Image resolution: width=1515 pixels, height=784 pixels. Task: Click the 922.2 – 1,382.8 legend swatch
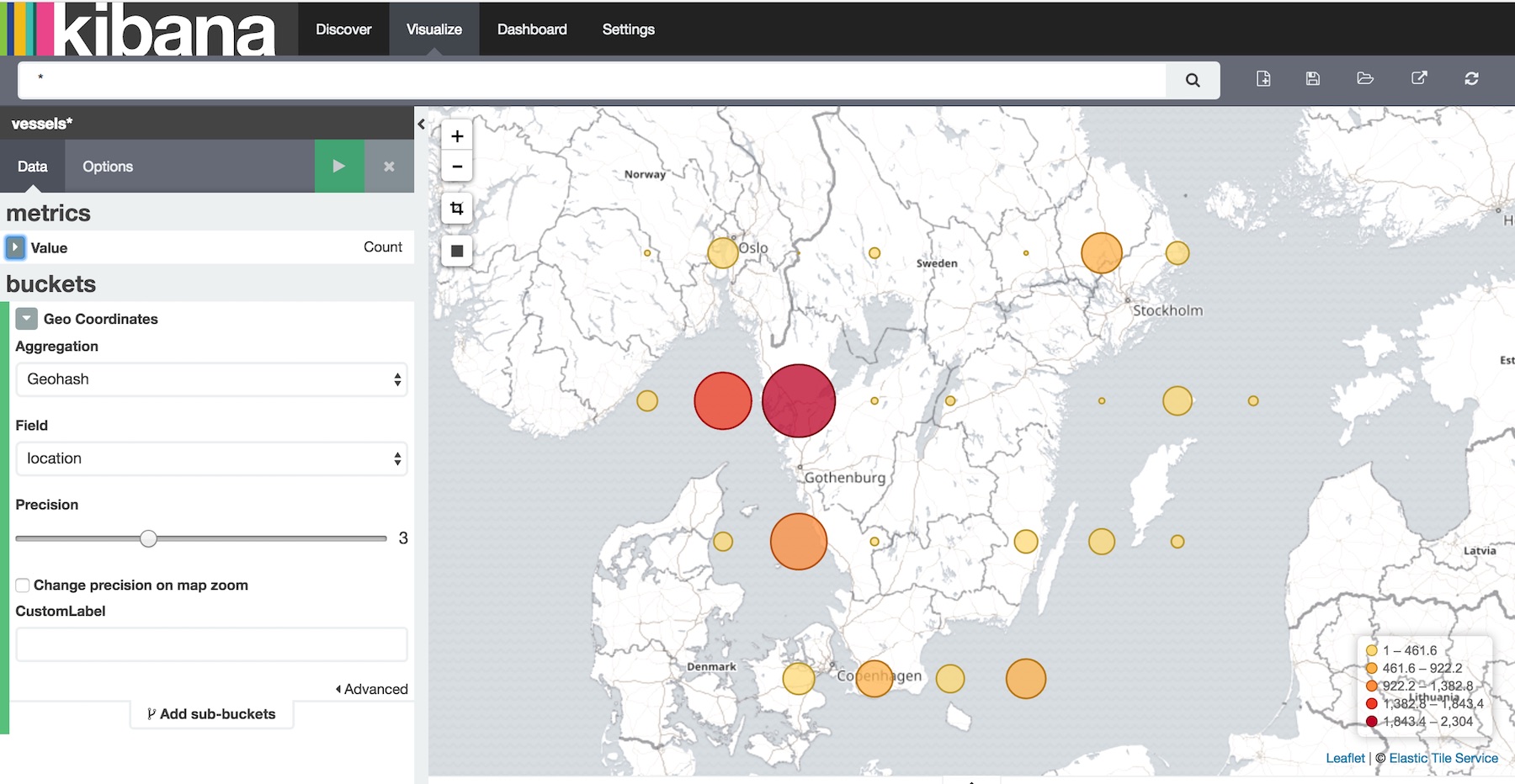1372,686
